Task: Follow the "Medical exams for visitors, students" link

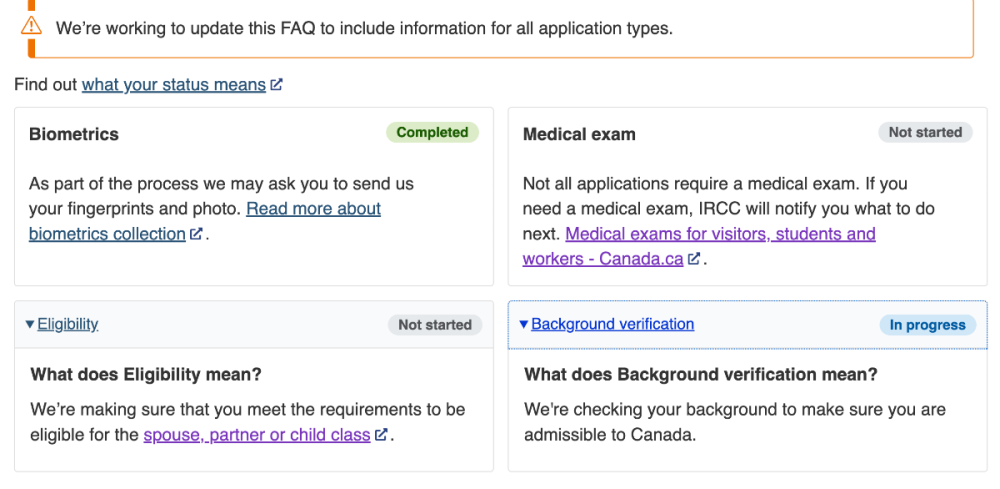Action: 720,234
